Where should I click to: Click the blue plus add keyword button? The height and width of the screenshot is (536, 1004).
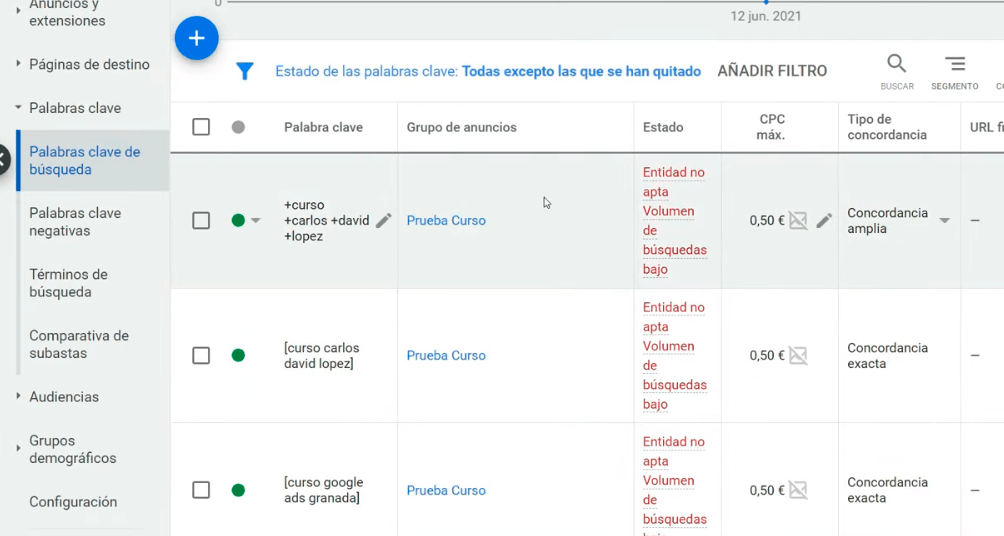coord(197,38)
